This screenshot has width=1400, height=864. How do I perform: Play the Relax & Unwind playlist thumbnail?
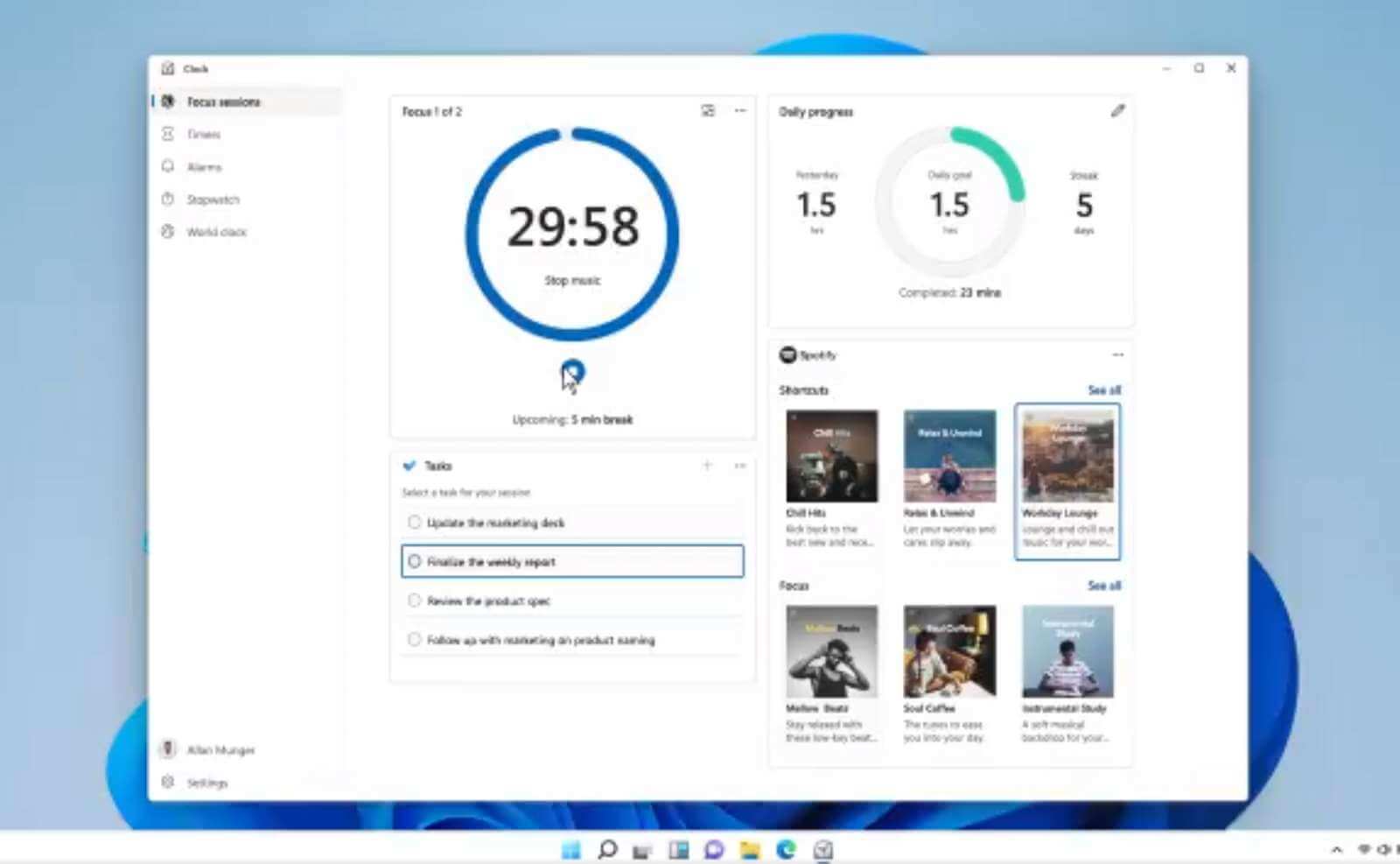click(x=949, y=456)
